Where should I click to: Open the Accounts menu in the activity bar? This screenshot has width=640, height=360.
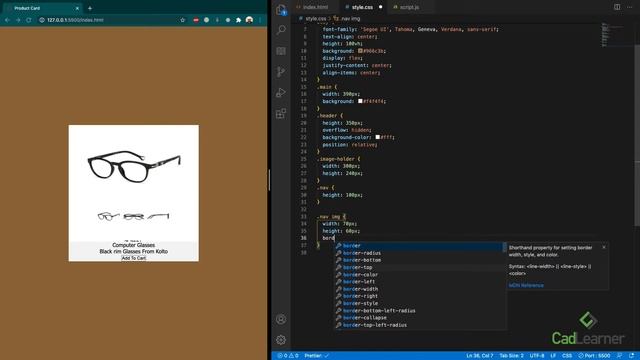pos(281,319)
